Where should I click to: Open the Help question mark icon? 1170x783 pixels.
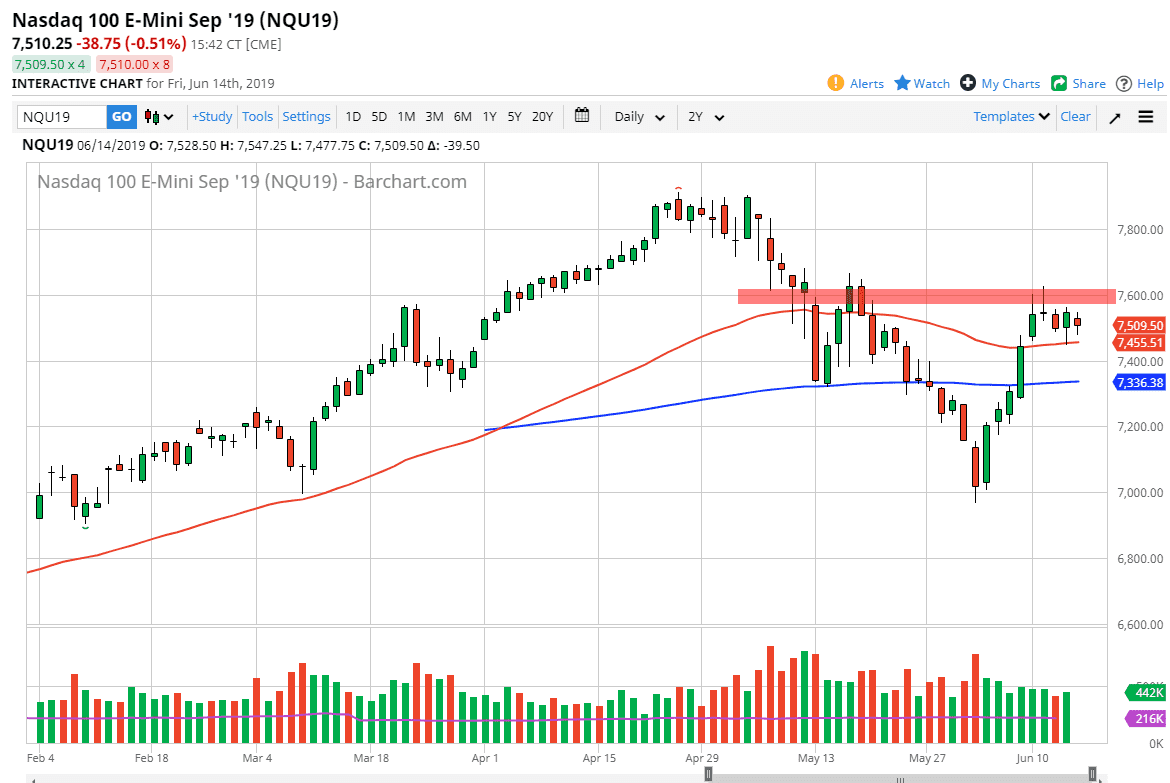coord(1122,83)
